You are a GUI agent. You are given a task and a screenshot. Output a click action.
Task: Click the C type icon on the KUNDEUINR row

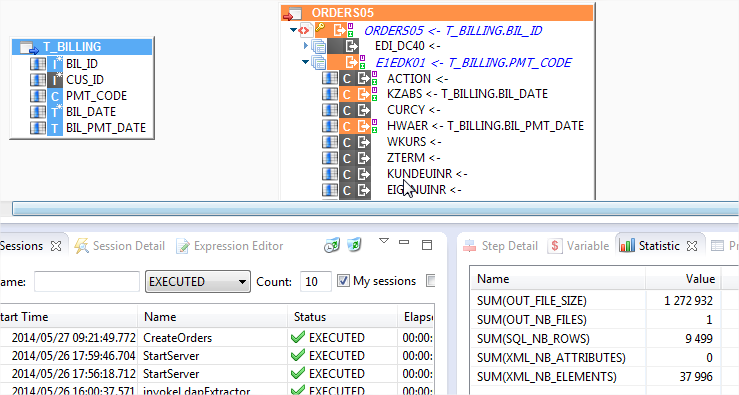347,174
